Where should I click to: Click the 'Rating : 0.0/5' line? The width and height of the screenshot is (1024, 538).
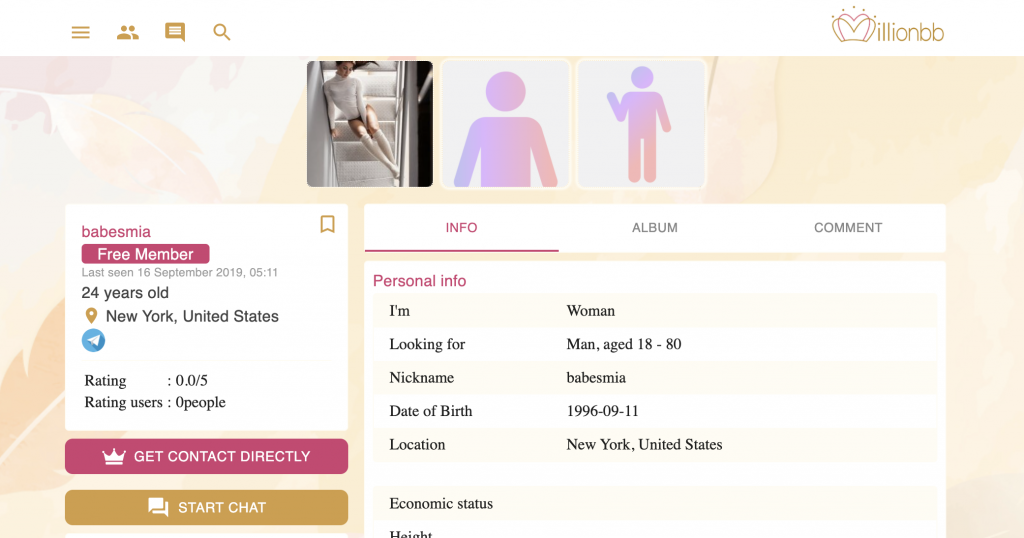pos(146,381)
